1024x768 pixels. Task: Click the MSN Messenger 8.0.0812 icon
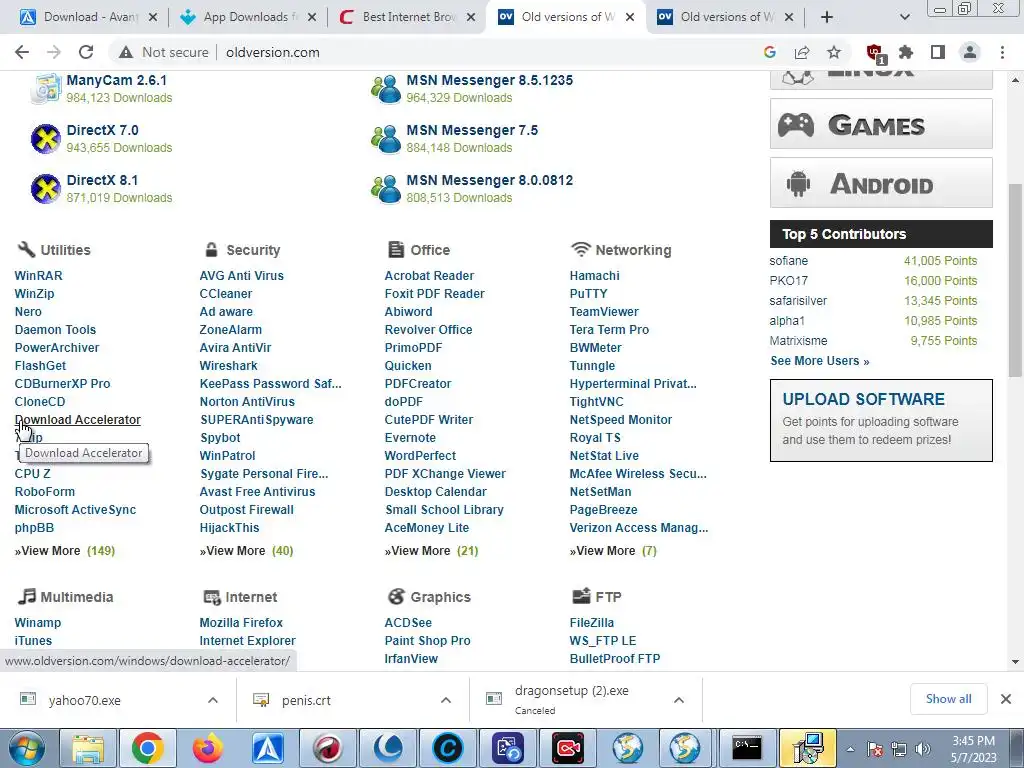tap(386, 189)
